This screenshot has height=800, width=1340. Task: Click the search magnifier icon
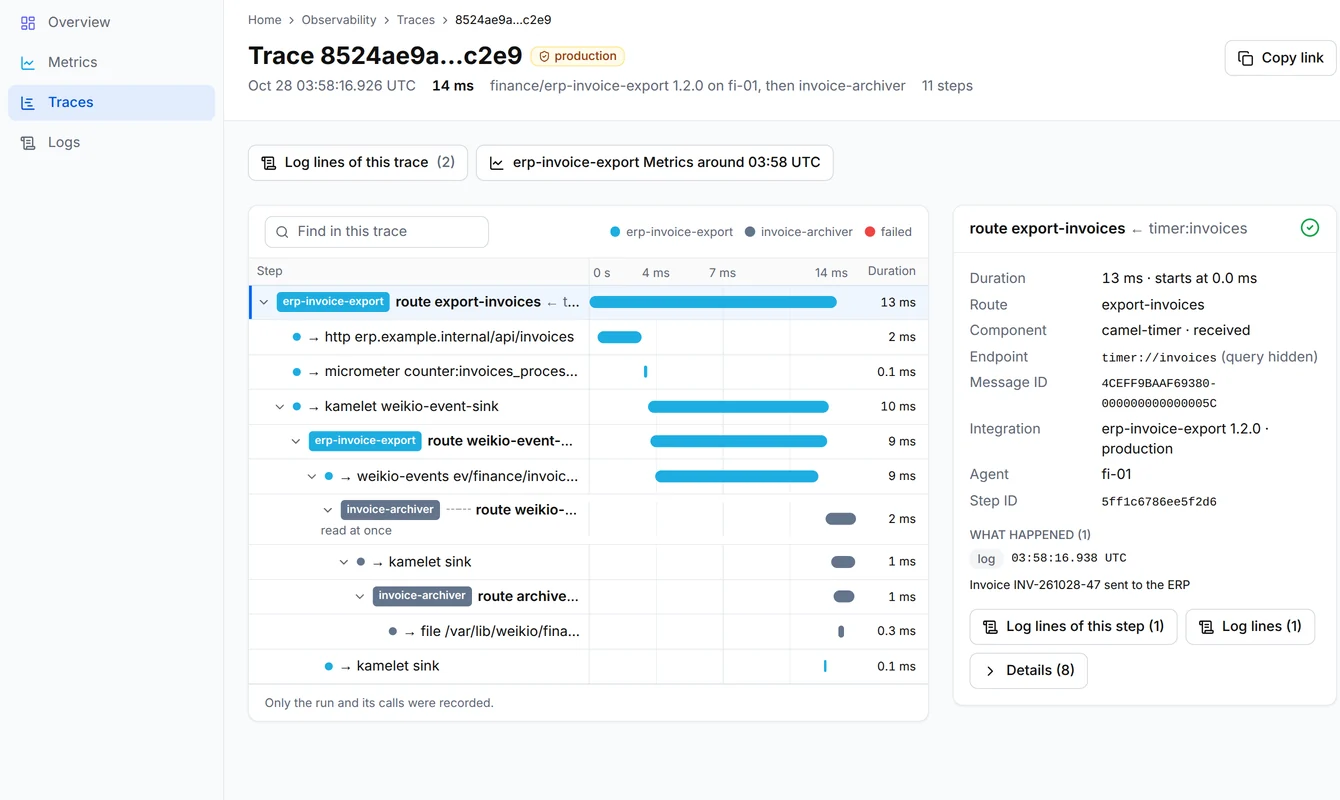[282, 231]
